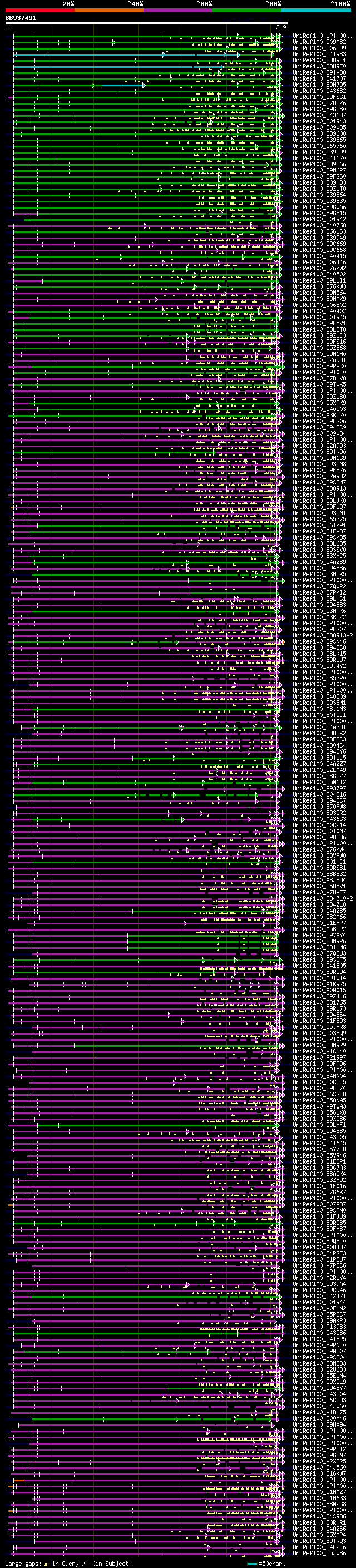Viewport: 356px width, 1568px height.
Task: Pick the UniRef100_Q41120 label
Action: (x=319, y=157)
